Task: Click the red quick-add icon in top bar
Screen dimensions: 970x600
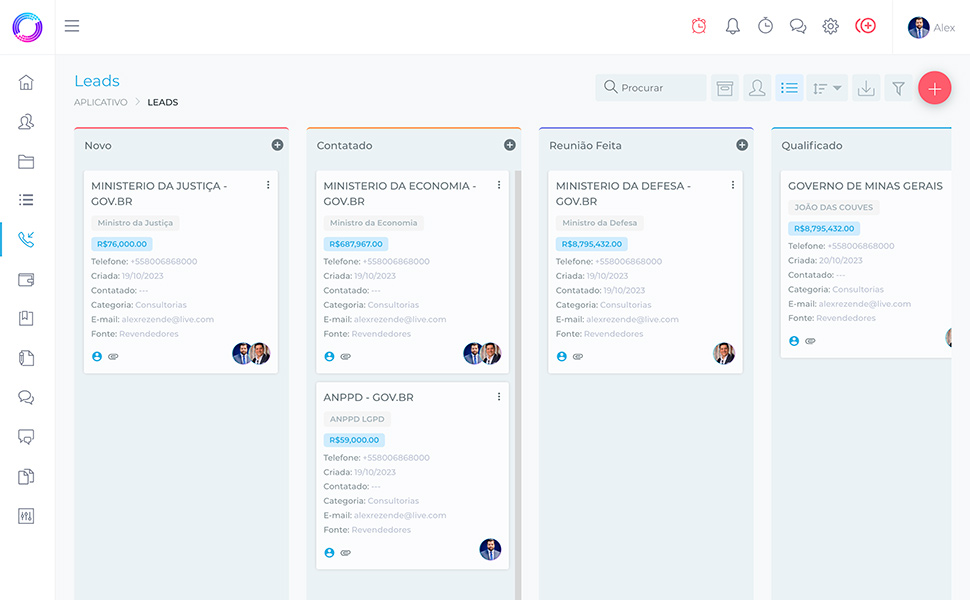Action: pyautogui.click(x=865, y=26)
